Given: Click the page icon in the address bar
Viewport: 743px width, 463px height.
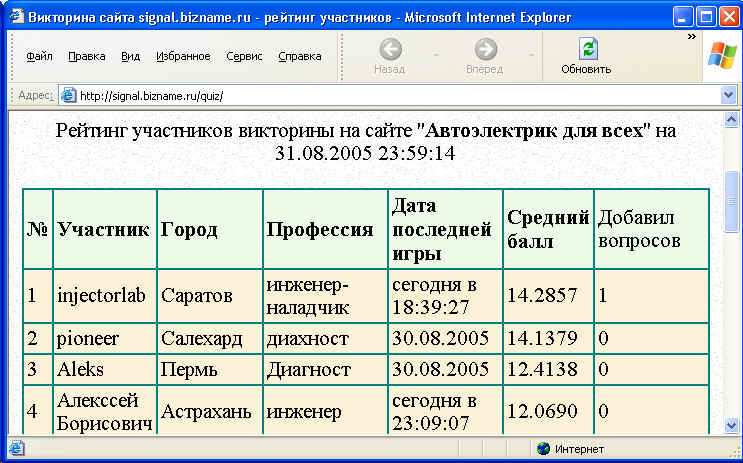Looking at the screenshot, I should pyautogui.click(x=69, y=96).
